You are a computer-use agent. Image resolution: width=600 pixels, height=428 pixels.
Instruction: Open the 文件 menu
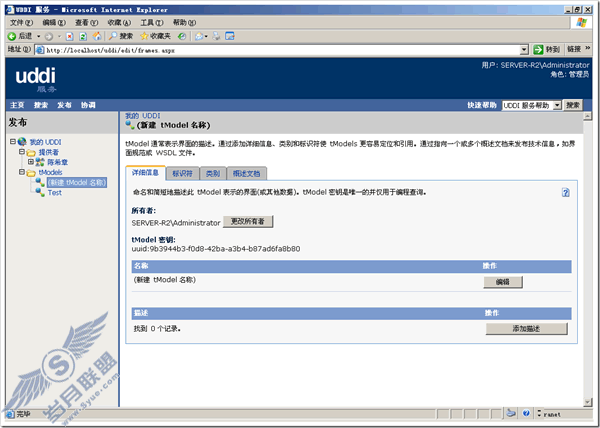(21, 23)
